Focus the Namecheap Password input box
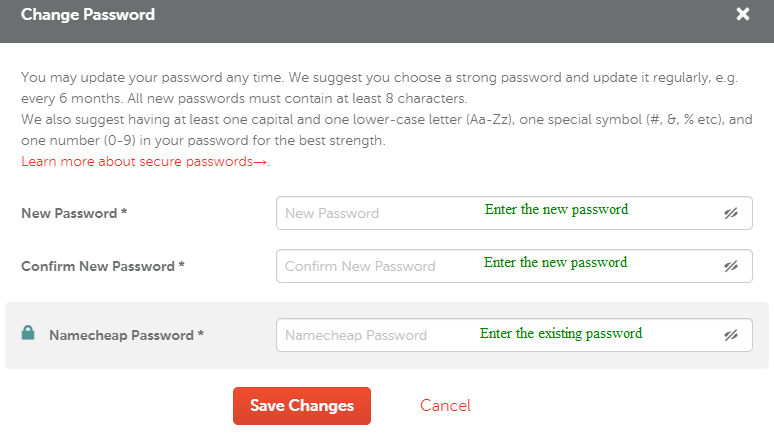The width and height of the screenshot is (774, 444). [514, 335]
